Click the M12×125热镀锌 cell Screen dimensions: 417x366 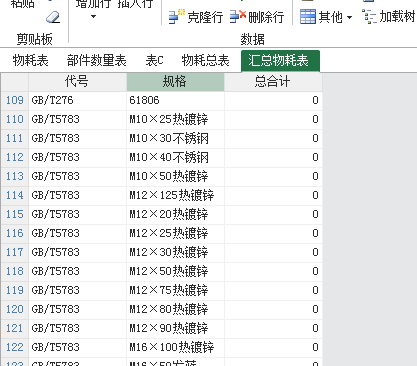tap(175, 195)
